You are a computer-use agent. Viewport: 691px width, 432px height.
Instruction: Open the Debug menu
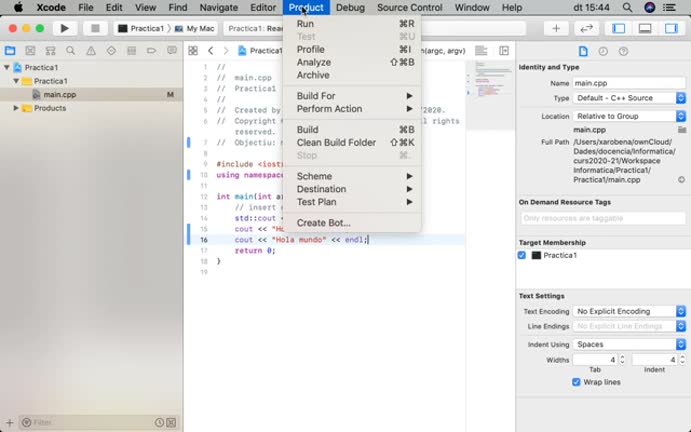(x=350, y=7)
